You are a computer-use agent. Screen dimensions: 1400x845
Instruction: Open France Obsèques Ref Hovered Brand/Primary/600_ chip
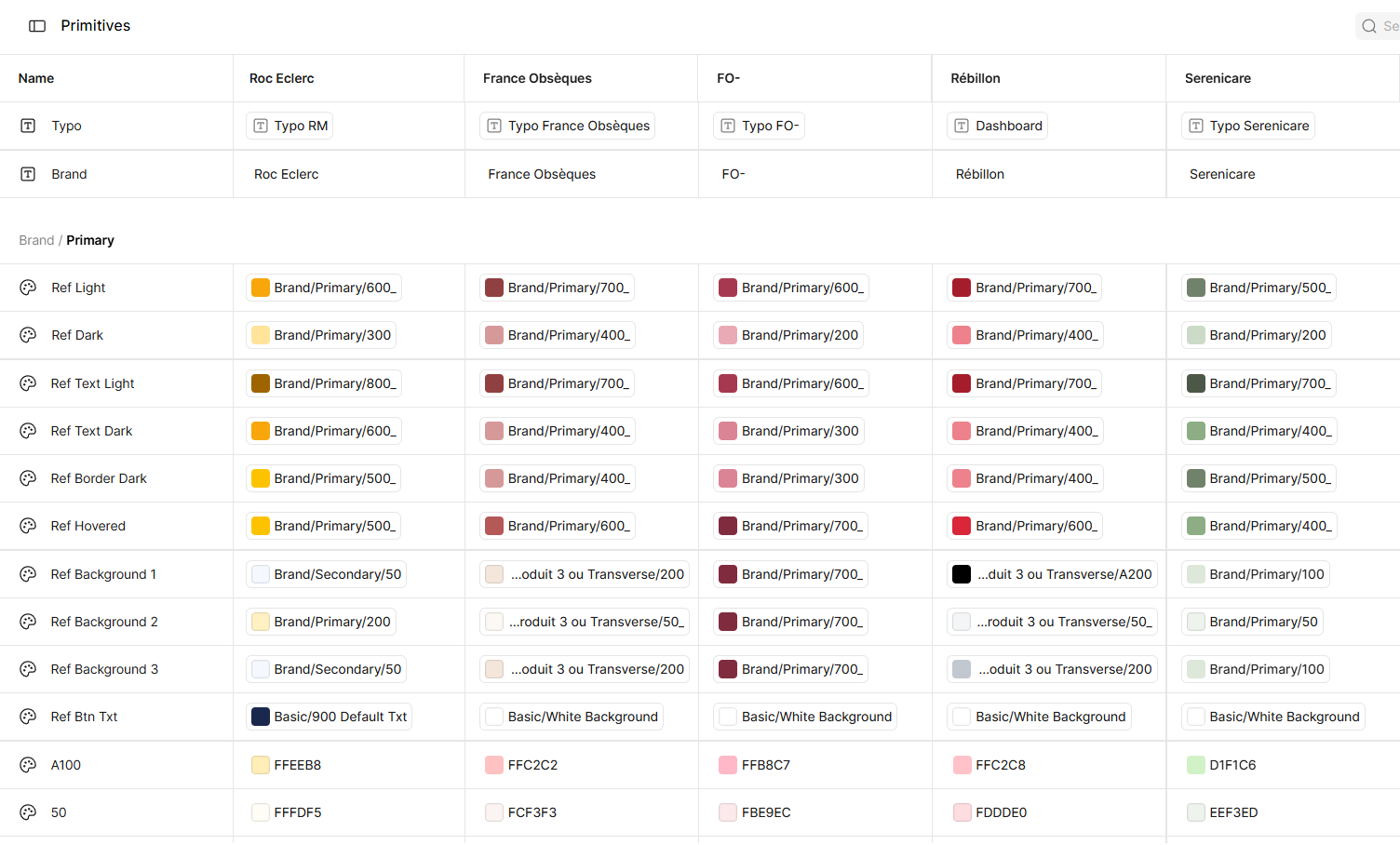558,526
